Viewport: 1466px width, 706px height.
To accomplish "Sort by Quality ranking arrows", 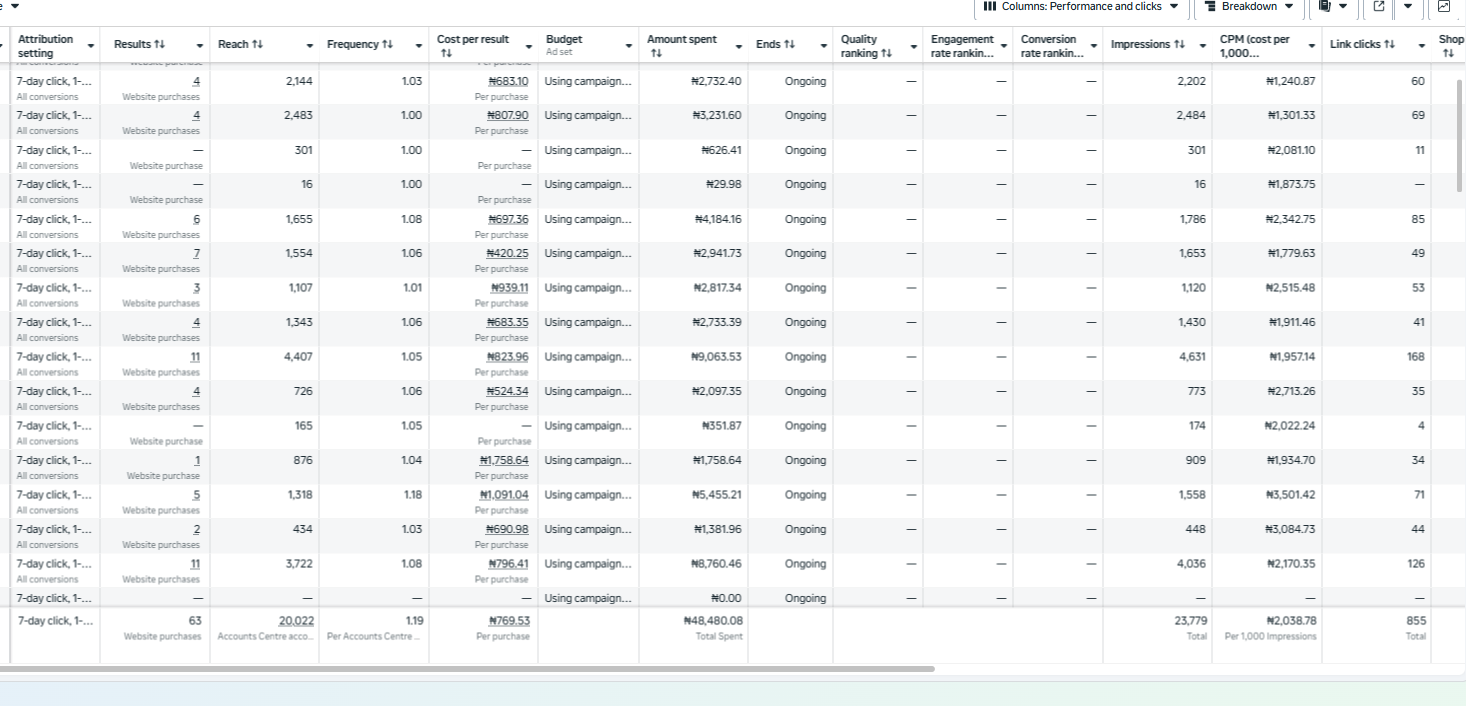I will 886,53.
